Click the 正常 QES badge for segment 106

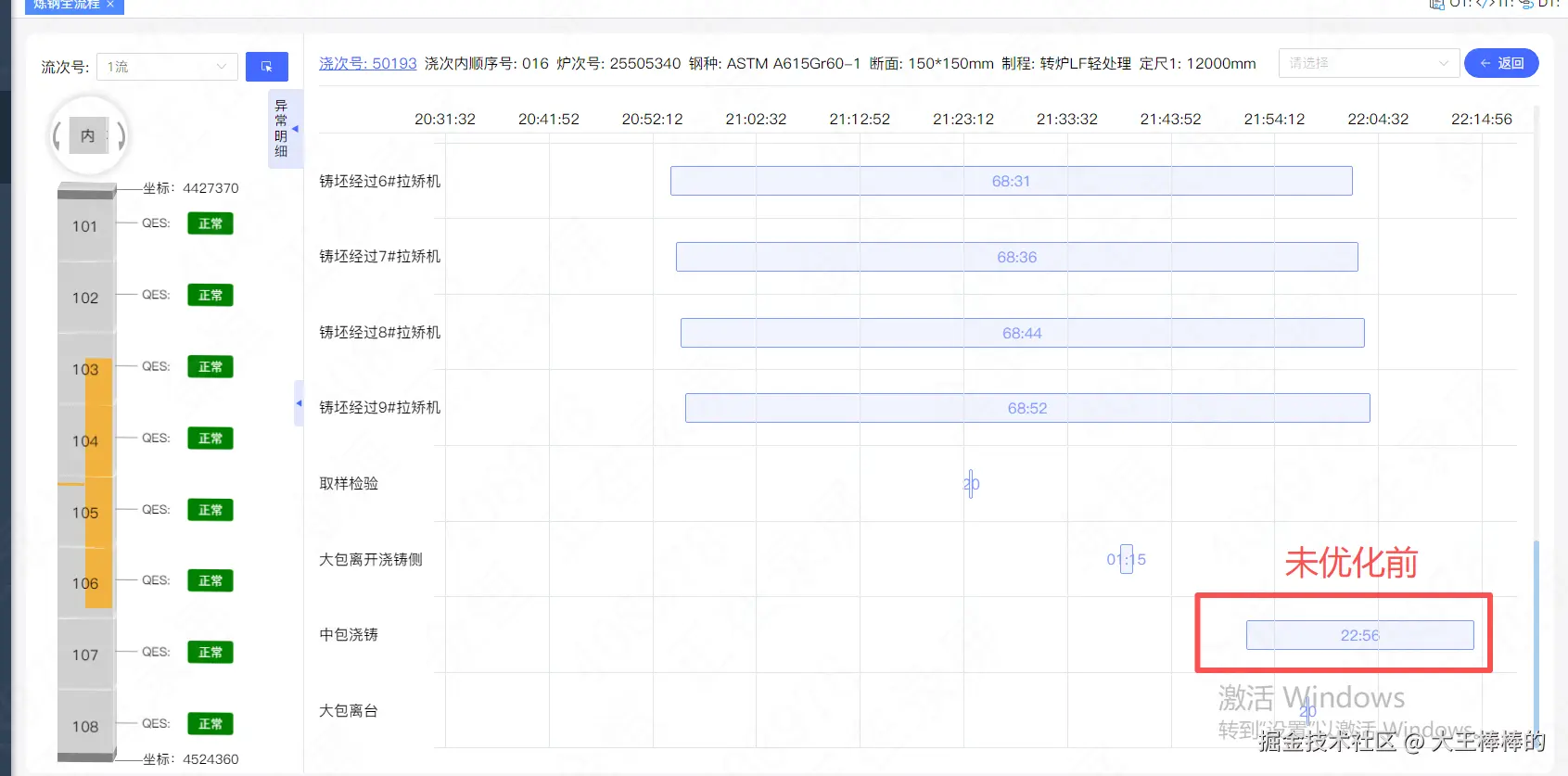pyautogui.click(x=210, y=580)
